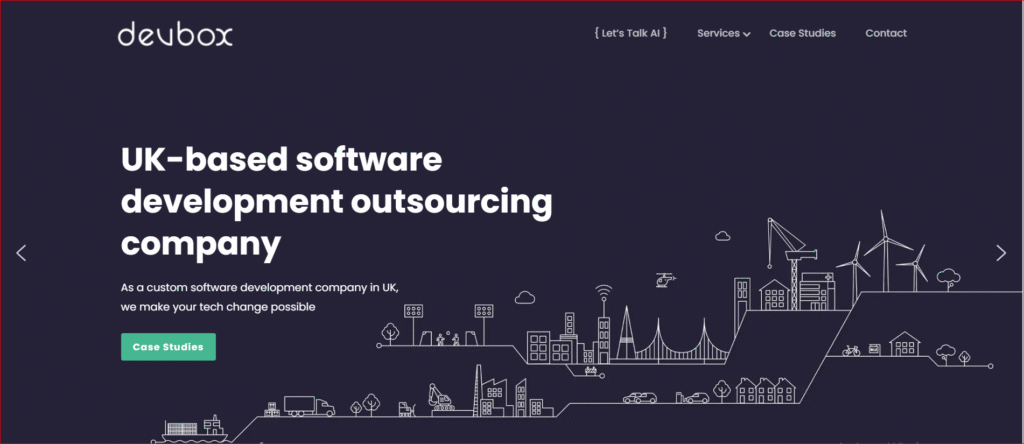Click the {Let's Talk AI} link
Image resolution: width=1024 pixels, height=444 pixels.
point(630,33)
